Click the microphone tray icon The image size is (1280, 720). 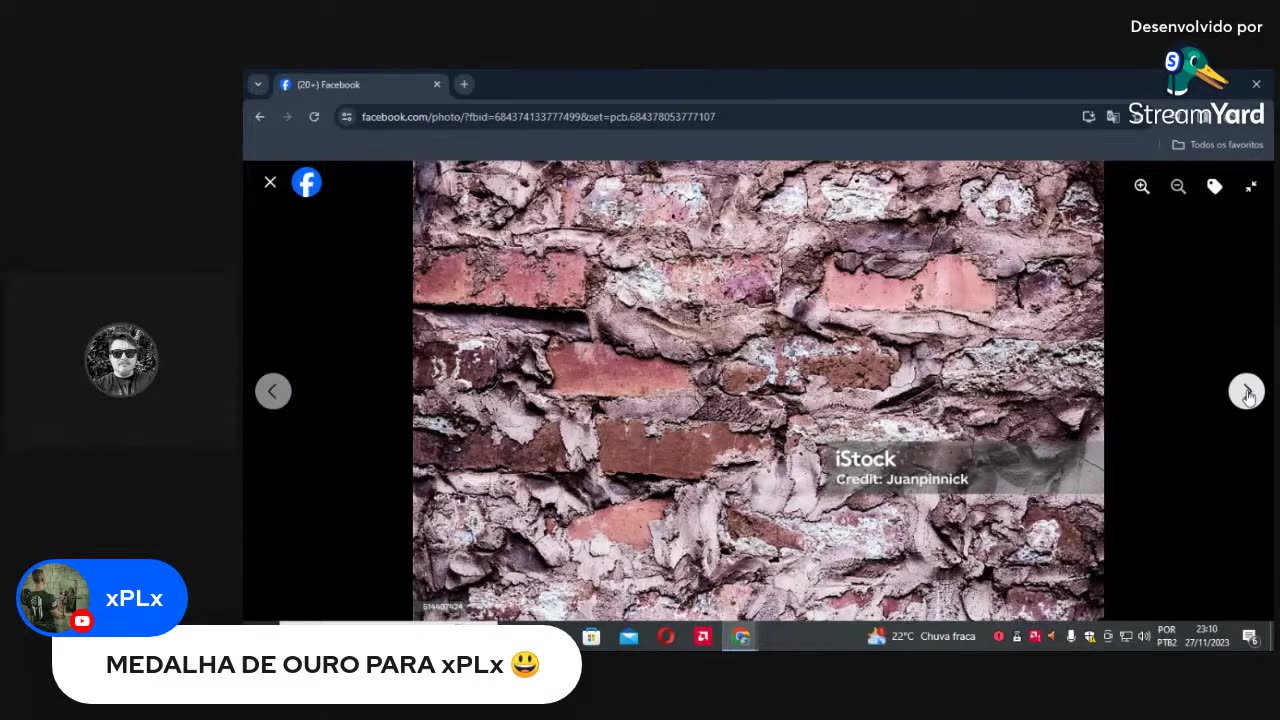click(1071, 637)
